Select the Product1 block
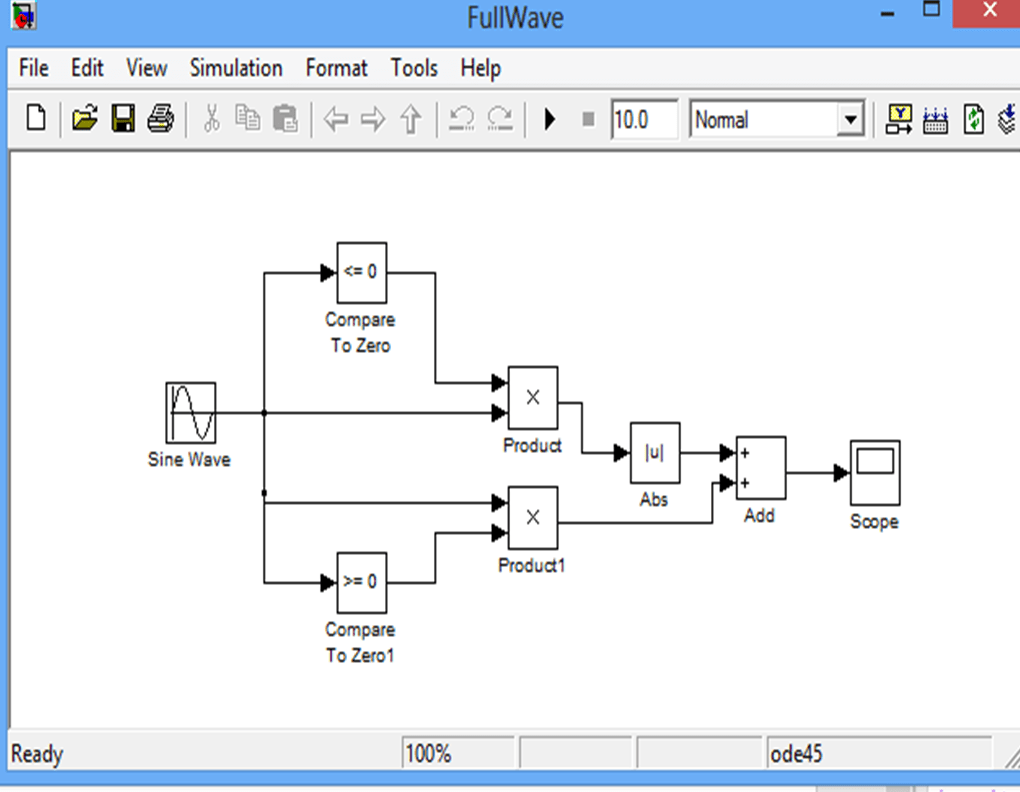Image resolution: width=1020 pixels, height=792 pixels. (x=533, y=518)
